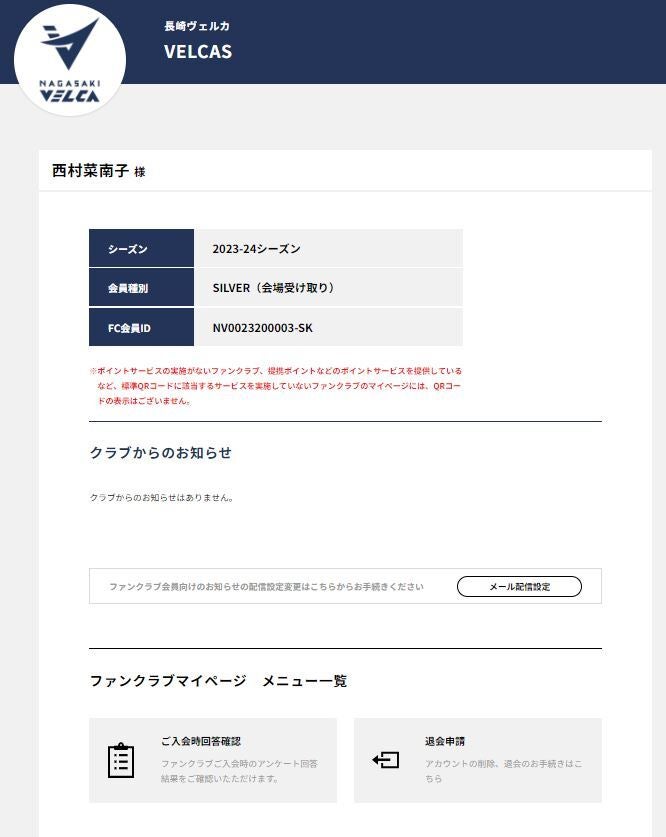The width and height of the screenshot is (666, 837).
Task: Click the 2023-24シーズン value cell
Action: pyautogui.click(x=328, y=248)
